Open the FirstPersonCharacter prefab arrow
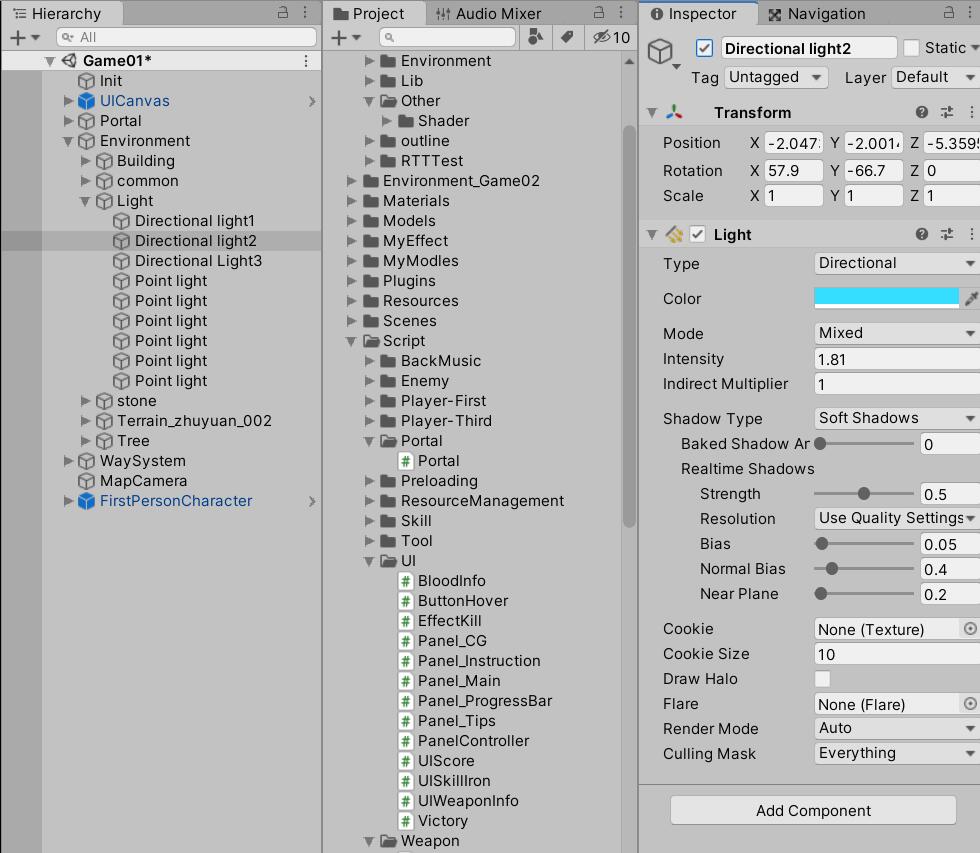Viewport: 980px width, 853px height. click(312, 501)
